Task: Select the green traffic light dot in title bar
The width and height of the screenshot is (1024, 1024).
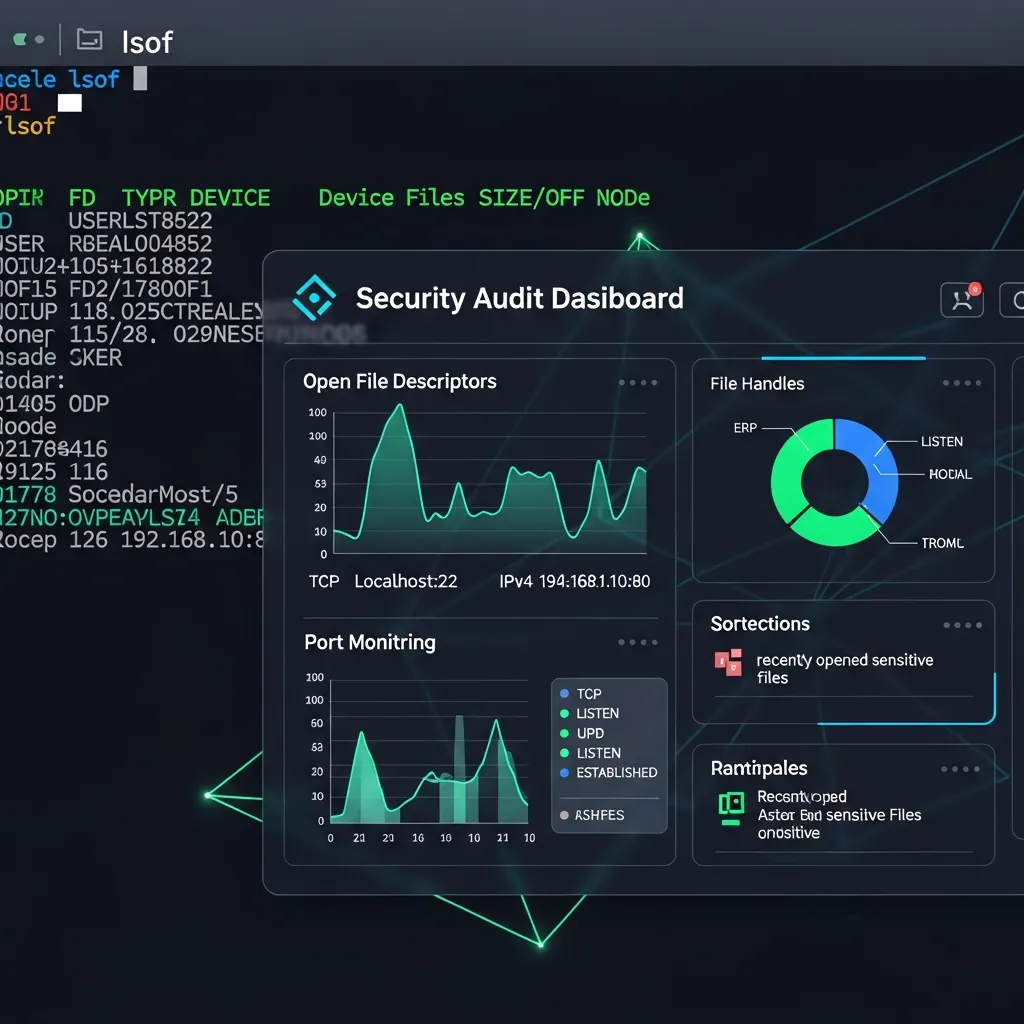Action: tap(18, 38)
